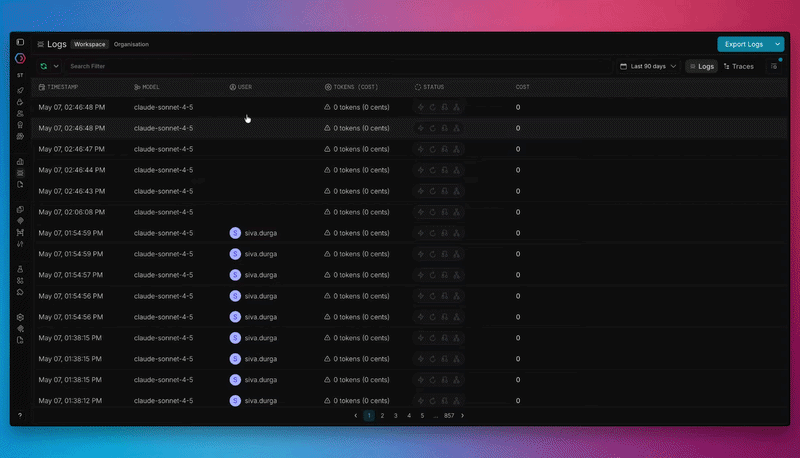Click siva.durga in 01:54:57 PM row

(261, 275)
